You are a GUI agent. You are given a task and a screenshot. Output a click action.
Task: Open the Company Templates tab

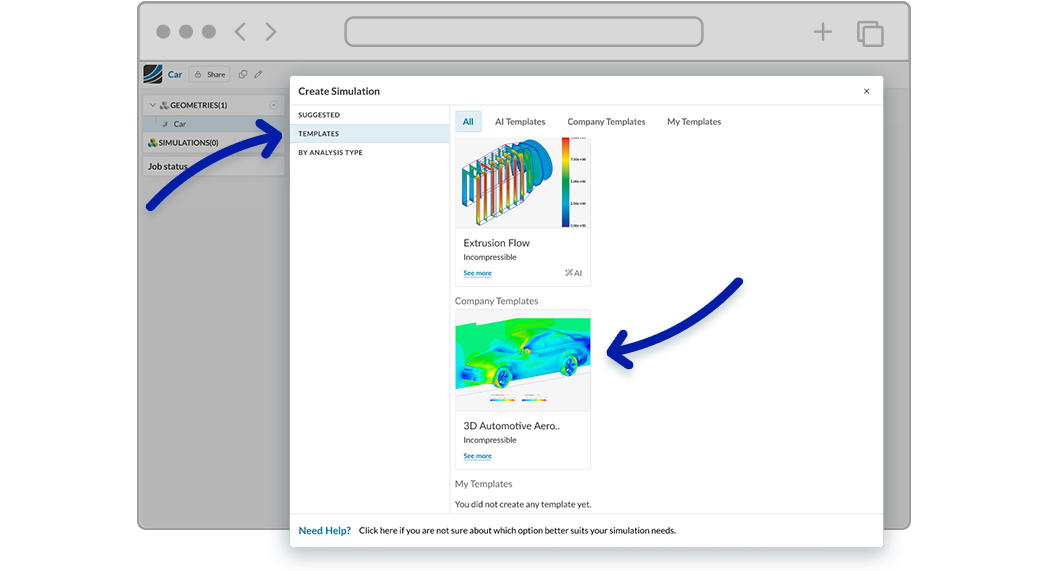606,122
